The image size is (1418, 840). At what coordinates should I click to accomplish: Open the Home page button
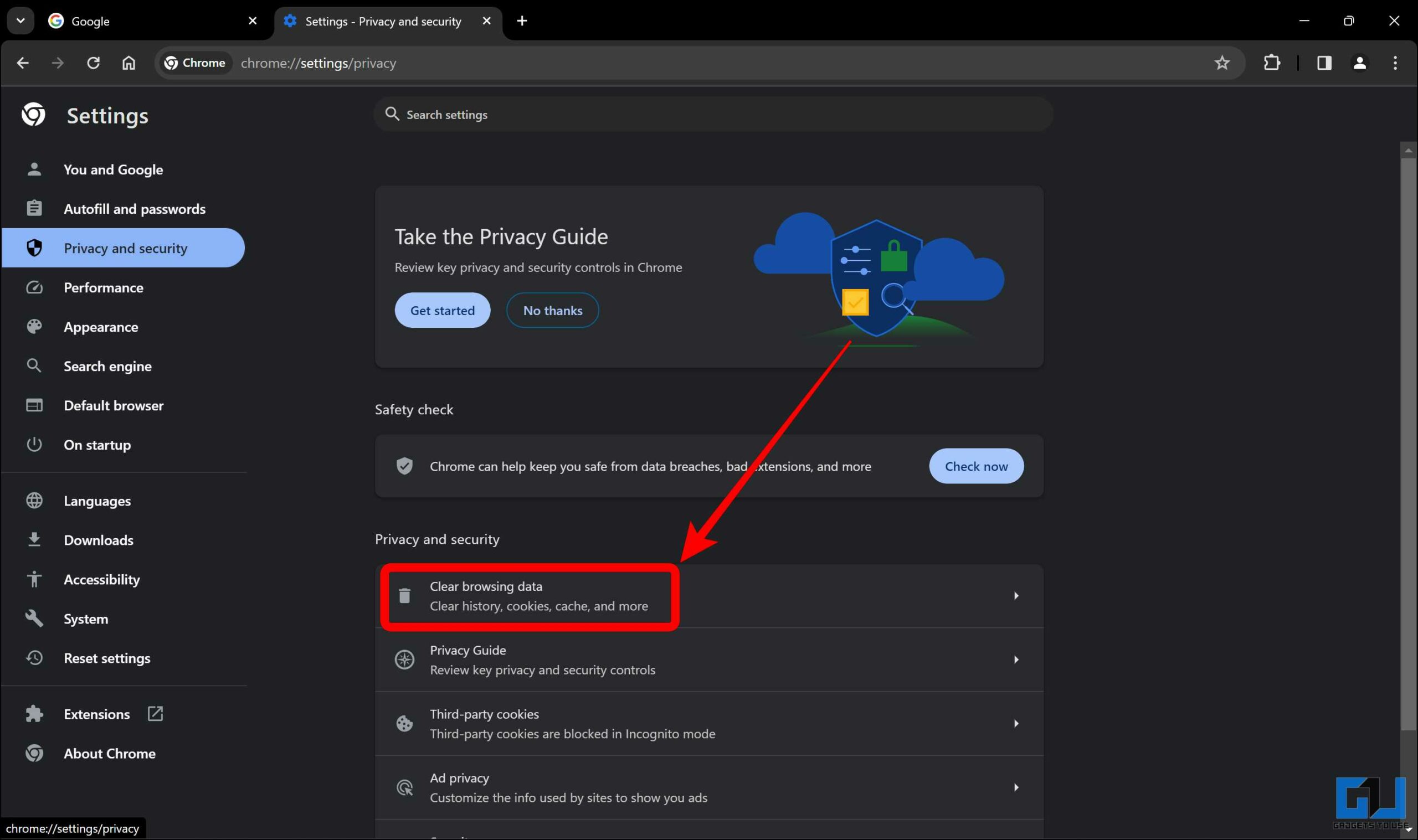(x=129, y=63)
